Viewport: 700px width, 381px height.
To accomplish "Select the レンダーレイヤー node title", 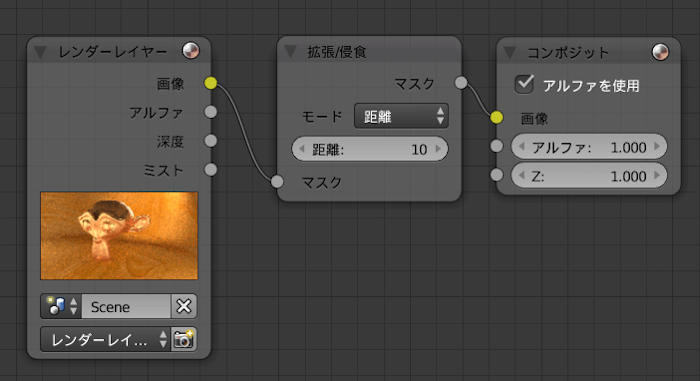I will tap(112, 52).
